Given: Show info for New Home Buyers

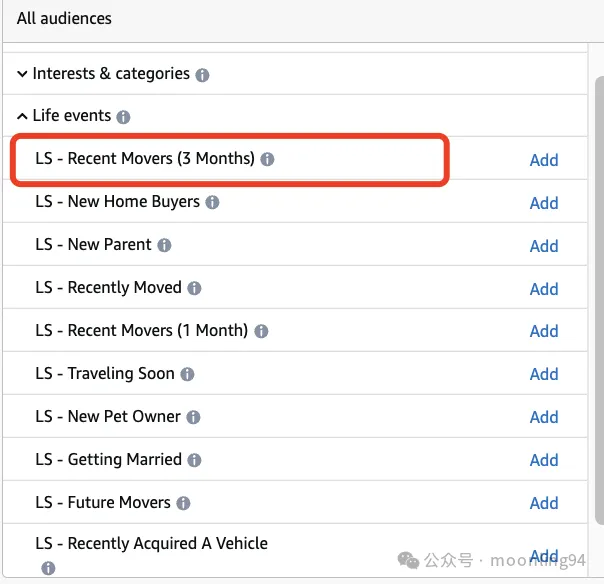Looking at the screenshot, I should coord(212,202).
